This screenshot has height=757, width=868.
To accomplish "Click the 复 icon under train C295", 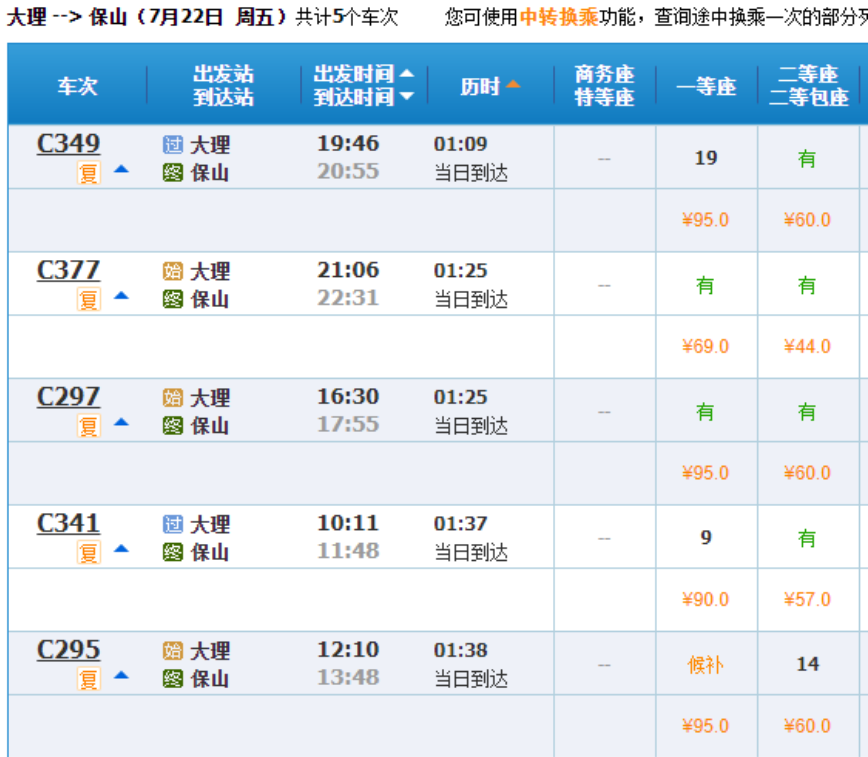I will tap(89, 679).
